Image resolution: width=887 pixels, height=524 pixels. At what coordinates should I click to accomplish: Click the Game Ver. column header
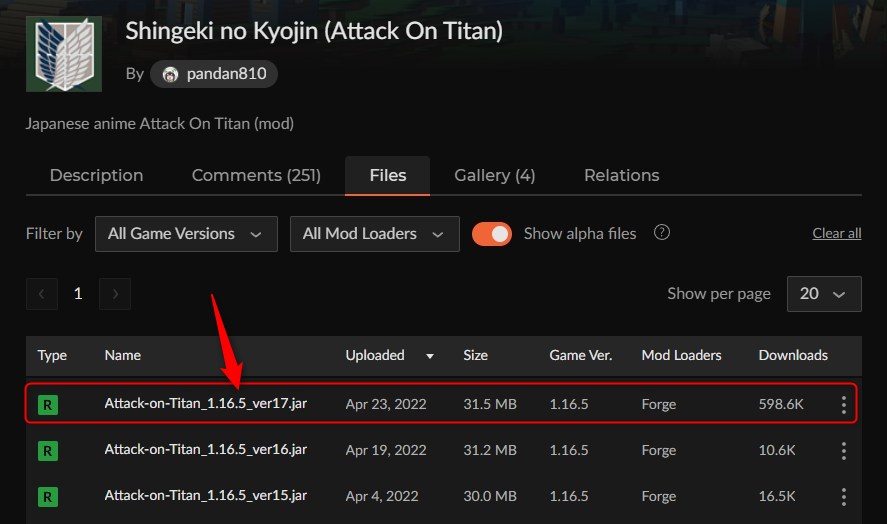pos(580,355)
